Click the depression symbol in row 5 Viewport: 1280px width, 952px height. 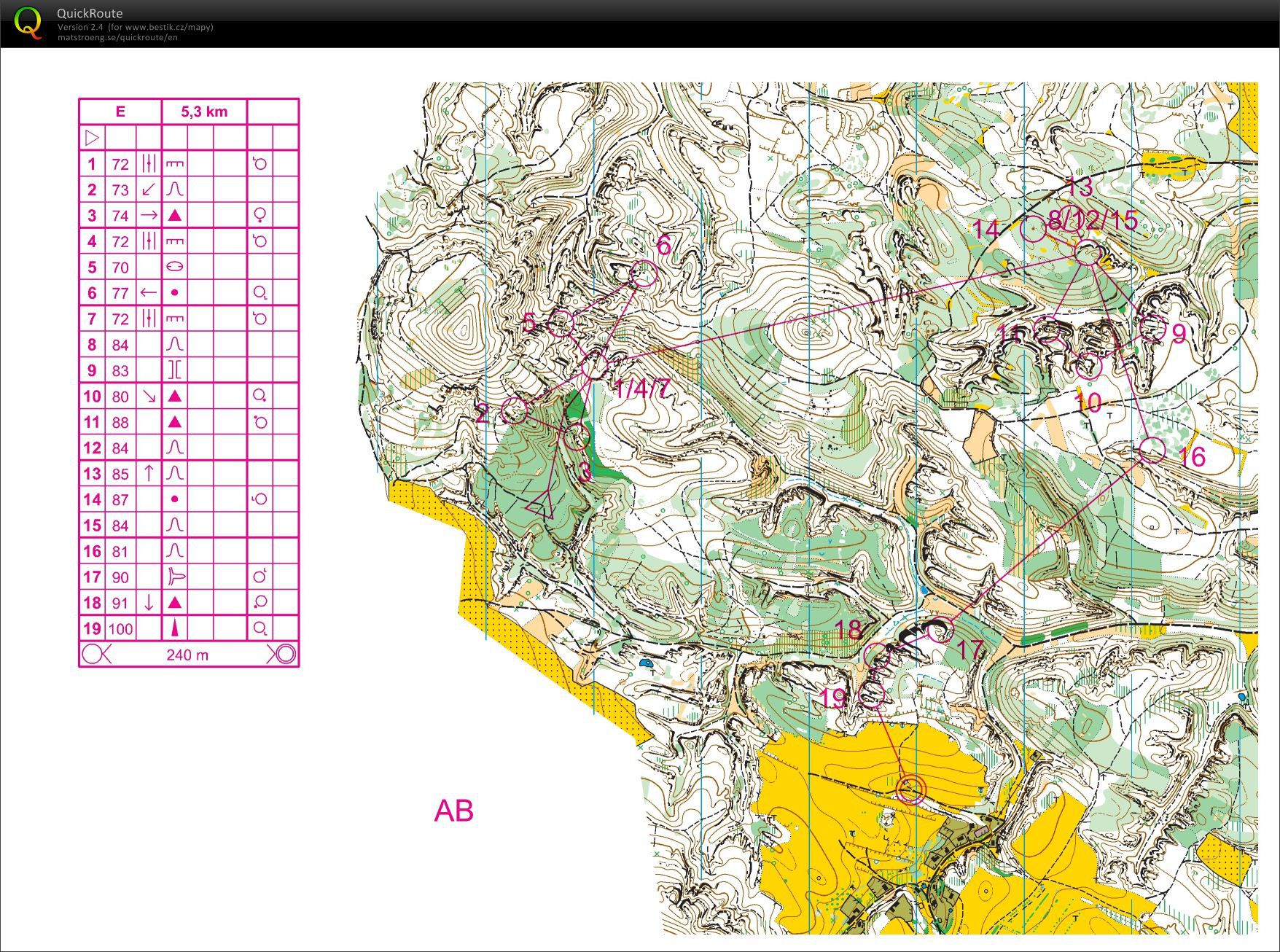(174, 267)
